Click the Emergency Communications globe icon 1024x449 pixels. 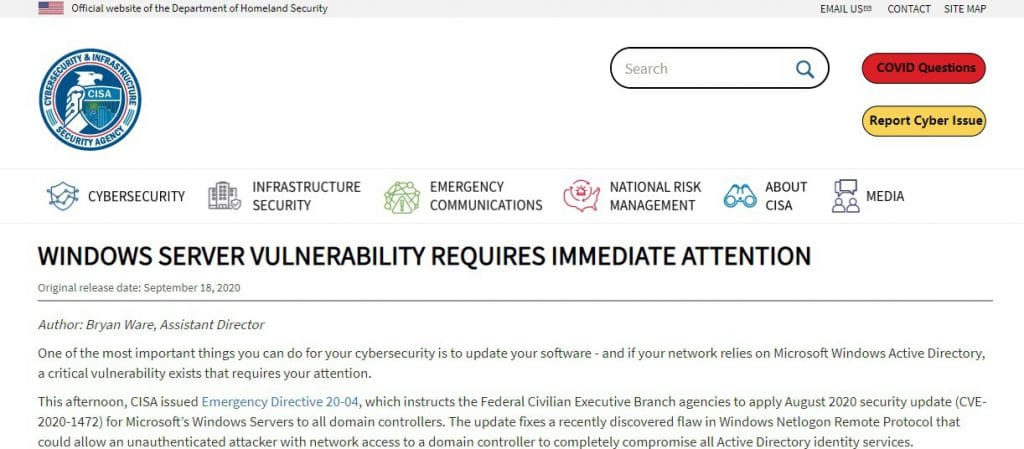coord(401,196)
